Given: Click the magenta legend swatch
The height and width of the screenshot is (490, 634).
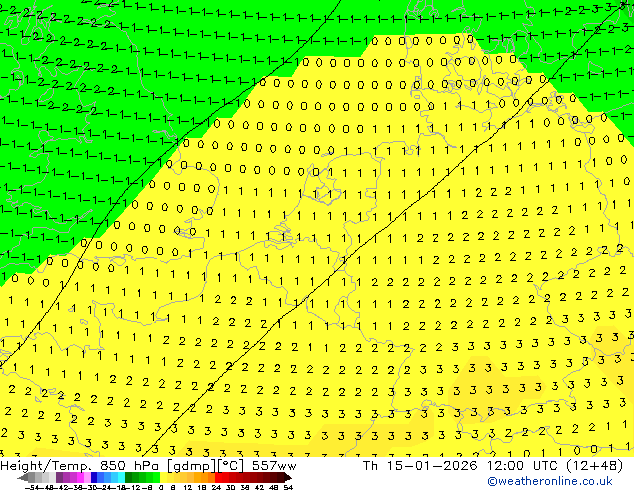Looking at the screenshot, I should tap(80, 478).
